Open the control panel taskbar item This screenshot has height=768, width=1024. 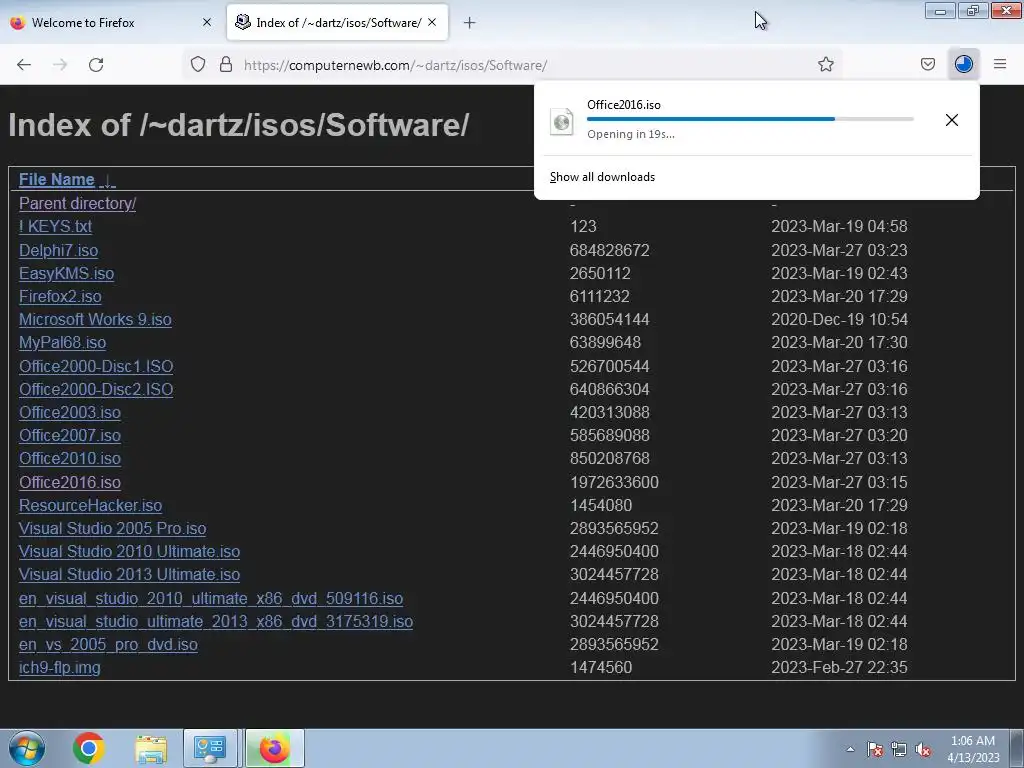point(210,748)
